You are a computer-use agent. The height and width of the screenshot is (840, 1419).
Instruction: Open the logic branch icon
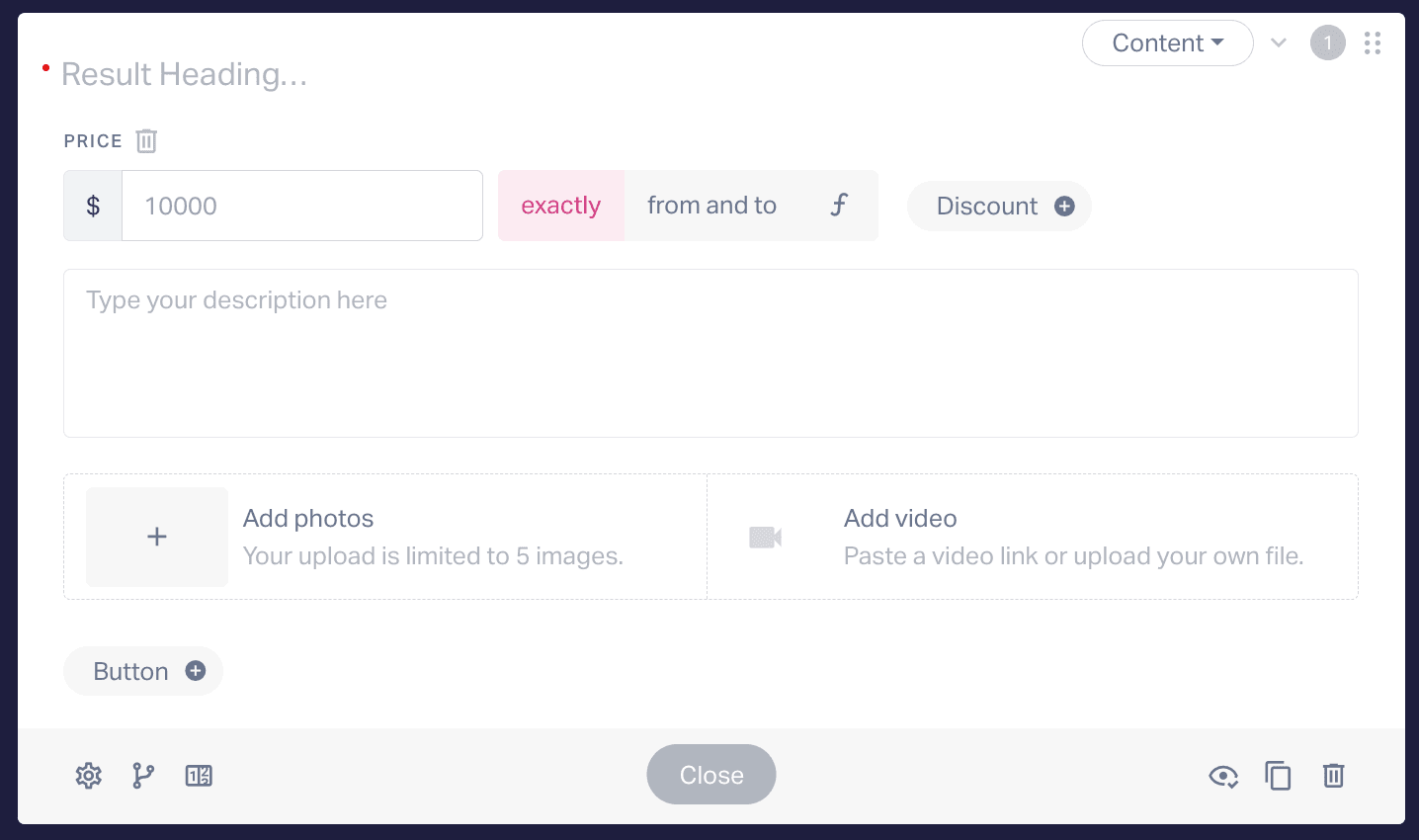pyautogui.click(x=143, y=776)
